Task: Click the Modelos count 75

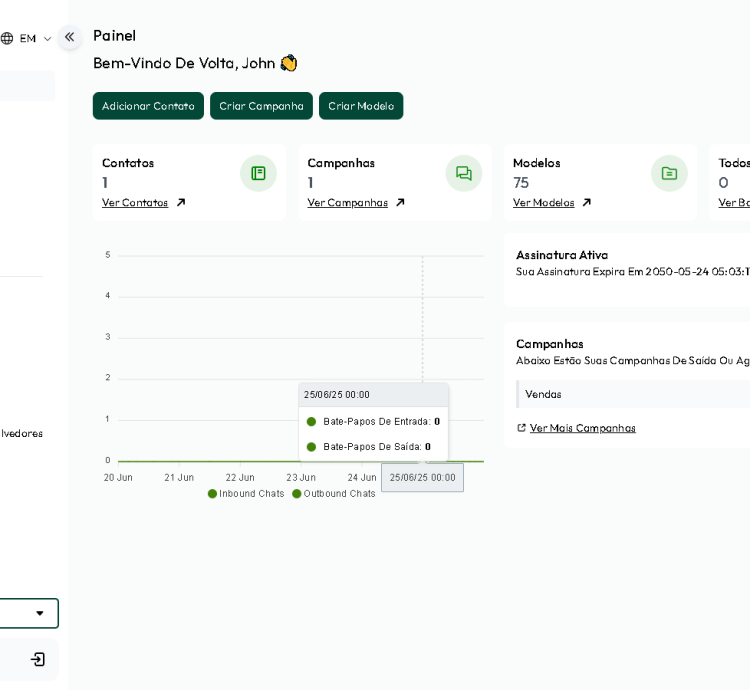Action: point(521,183)
